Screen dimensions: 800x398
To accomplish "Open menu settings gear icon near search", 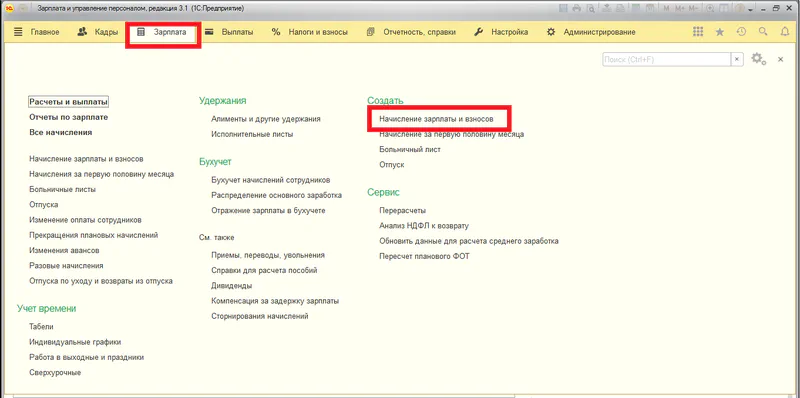I will click(759, 59).
